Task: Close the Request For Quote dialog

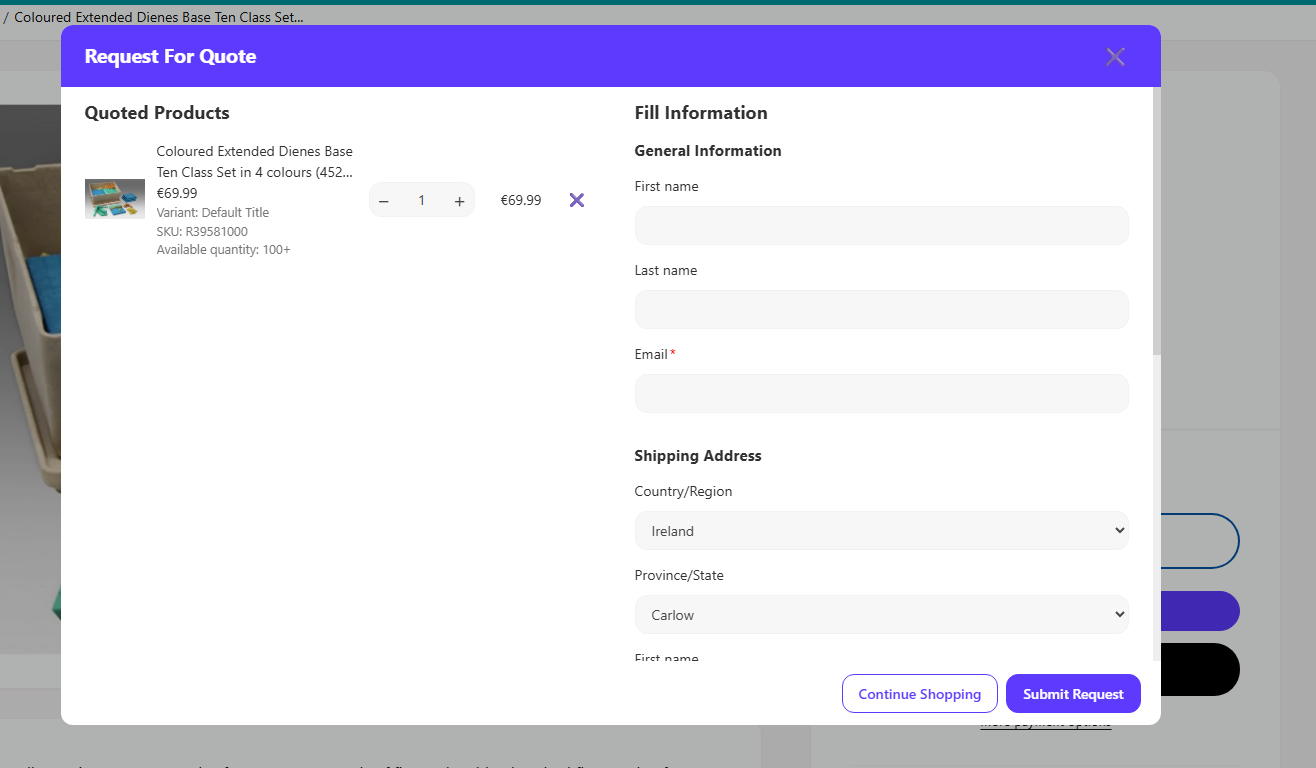Action: click(1115, 57)
